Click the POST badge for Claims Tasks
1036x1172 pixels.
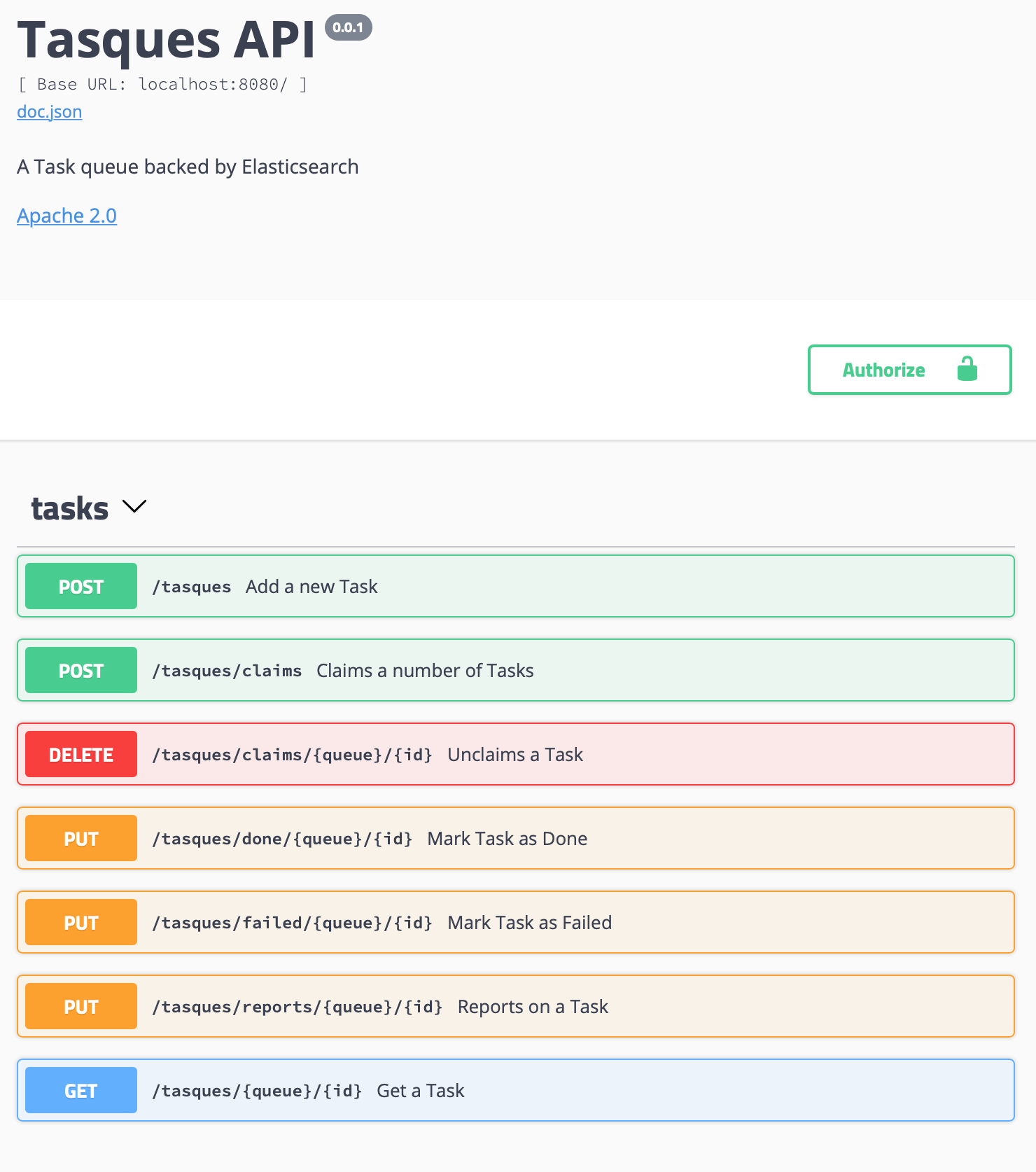pos(81,670)
